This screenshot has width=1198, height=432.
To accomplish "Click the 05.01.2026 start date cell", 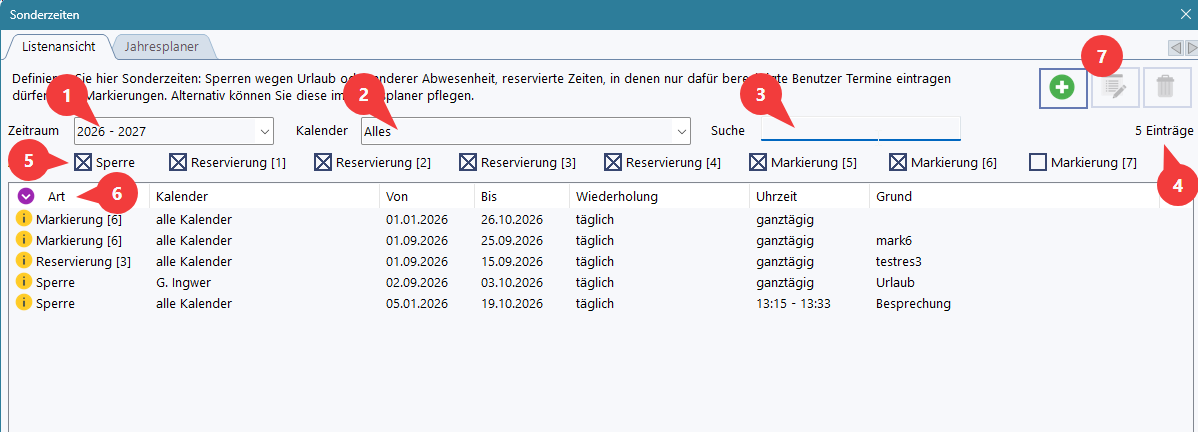I will pyautogui.click(x=417, y=304).
